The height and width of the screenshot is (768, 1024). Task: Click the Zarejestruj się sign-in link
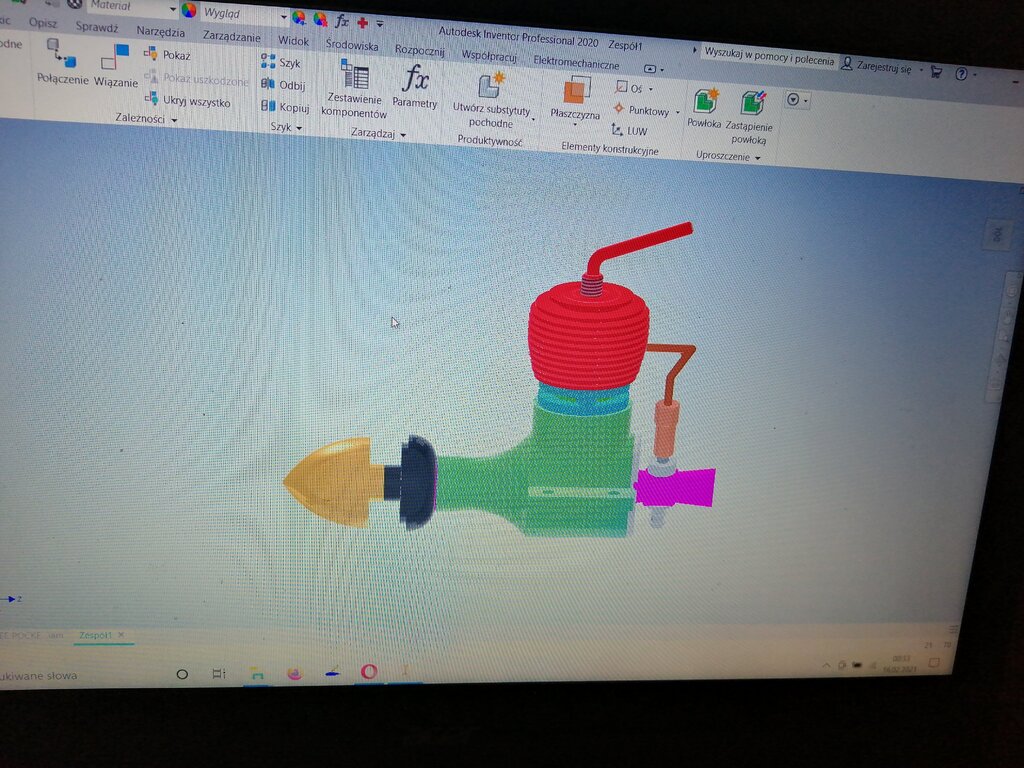click(x=877, y=67)
